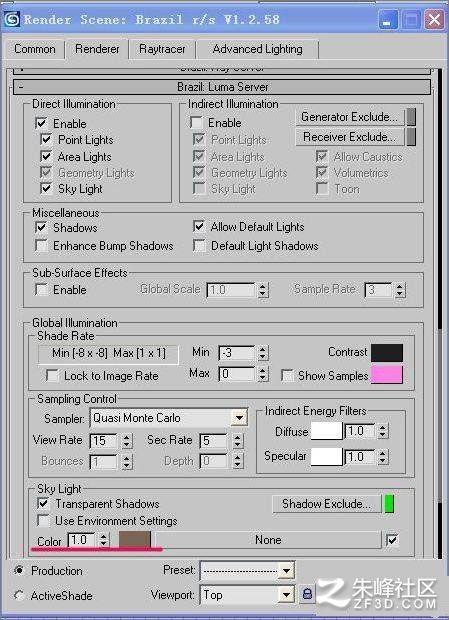Click the Sky Light None map button
The image size is (449, 620).
[268, 540]
